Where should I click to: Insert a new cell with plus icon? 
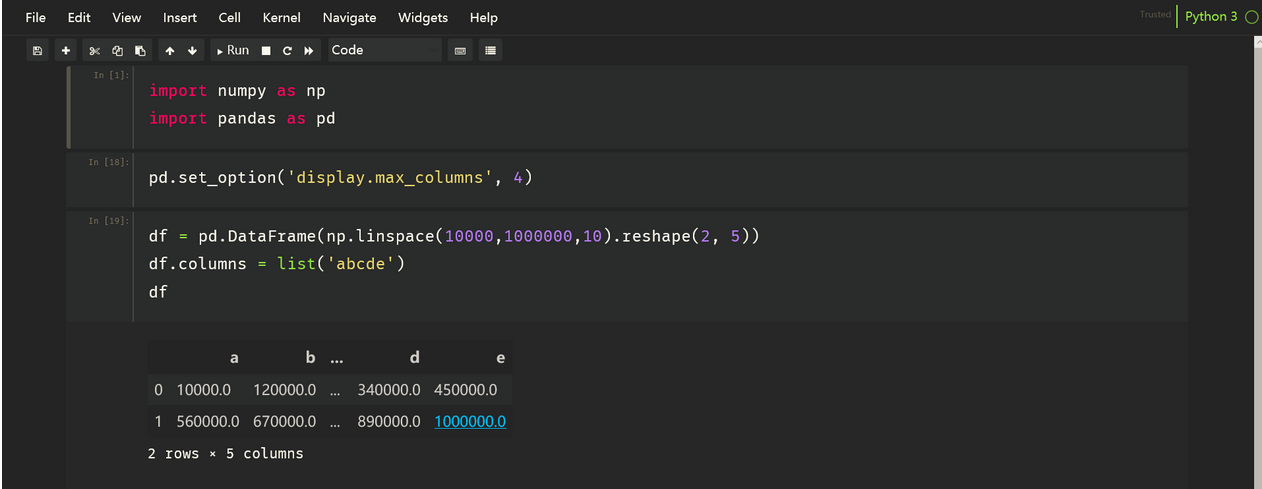66,50
